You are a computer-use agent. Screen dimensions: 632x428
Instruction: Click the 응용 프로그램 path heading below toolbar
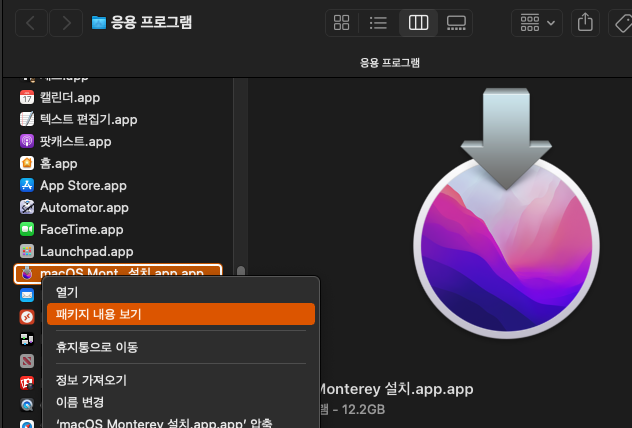click(389, 62)
